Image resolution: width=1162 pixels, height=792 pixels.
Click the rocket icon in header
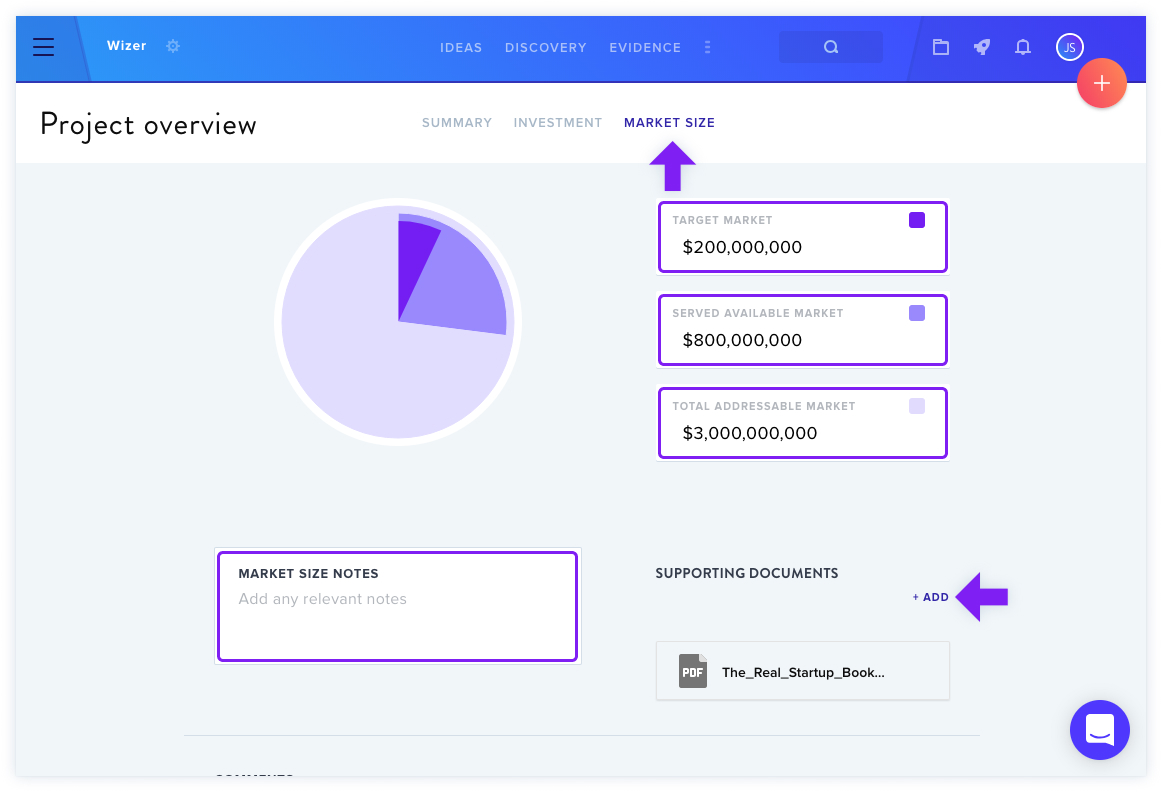[x=982, y=47]
